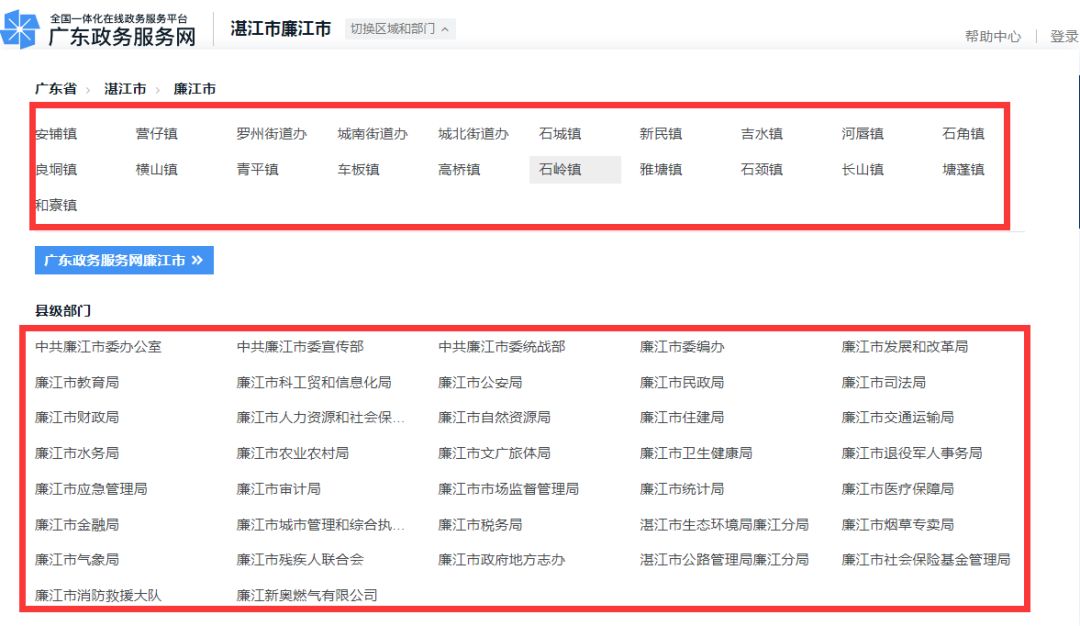Open 中共廉江市委统战部 department
The image size is (1080, 626).
point(501,347)
